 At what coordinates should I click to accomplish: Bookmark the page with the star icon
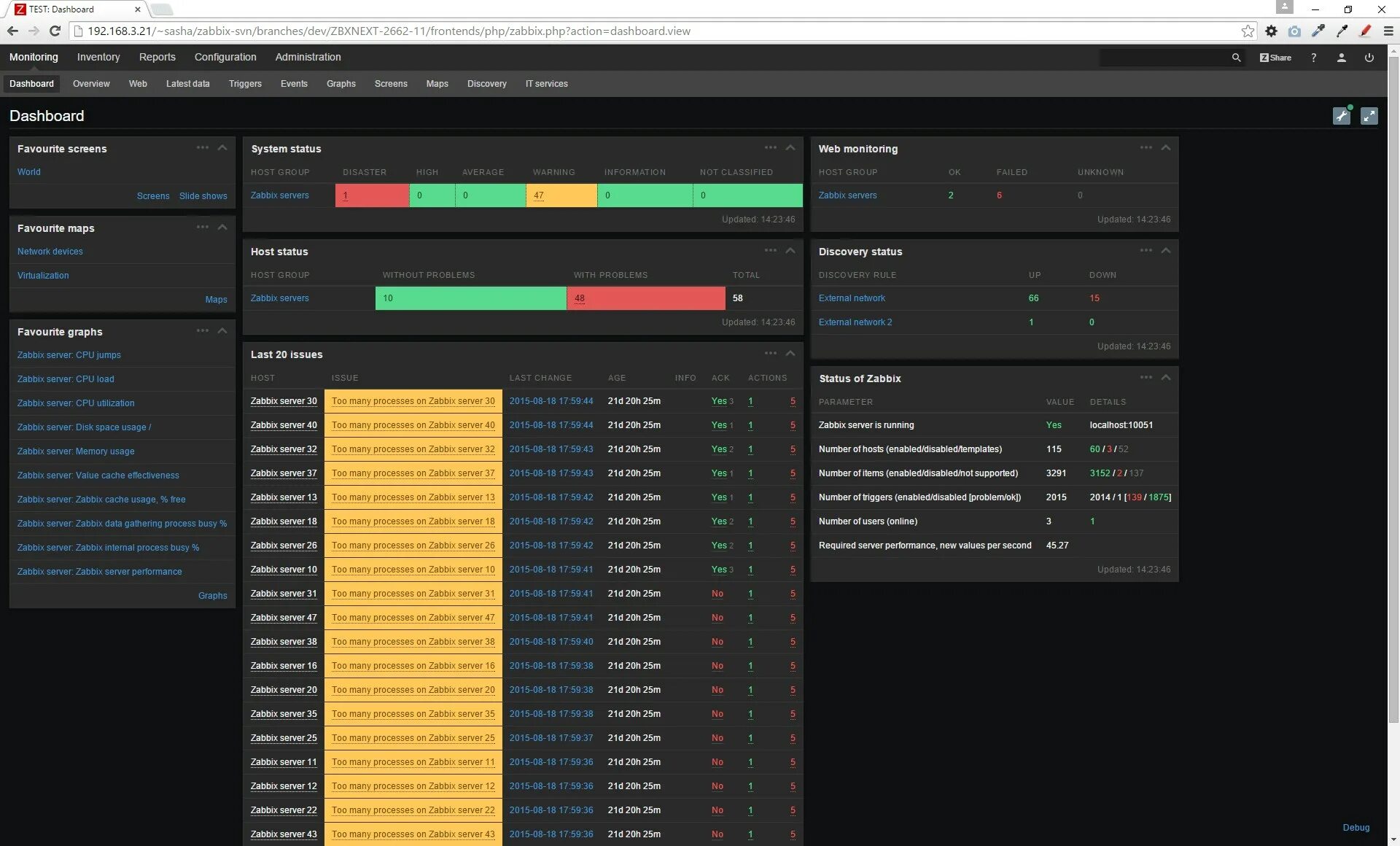[x=1248, y=31]
